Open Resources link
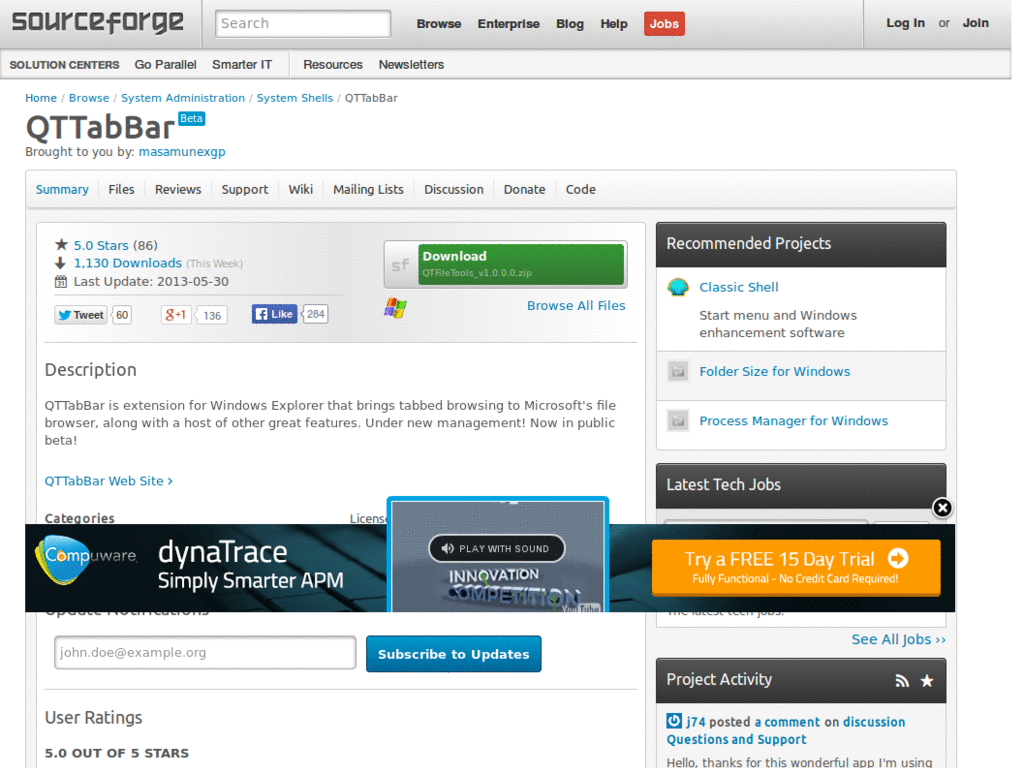Screen dimensions: 1024x768 tap(332, 65)
